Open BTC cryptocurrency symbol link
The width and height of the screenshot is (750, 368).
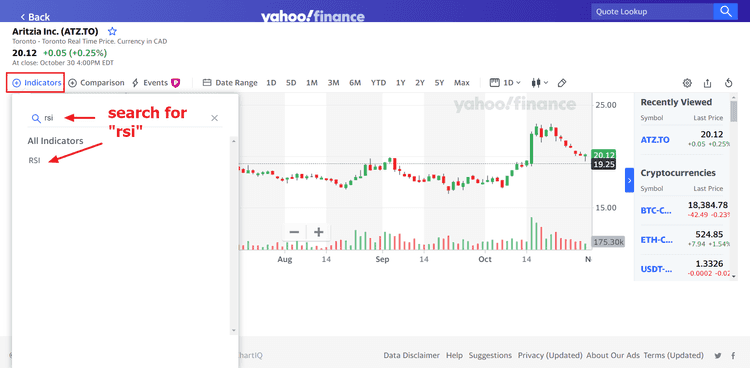[656, 210]
